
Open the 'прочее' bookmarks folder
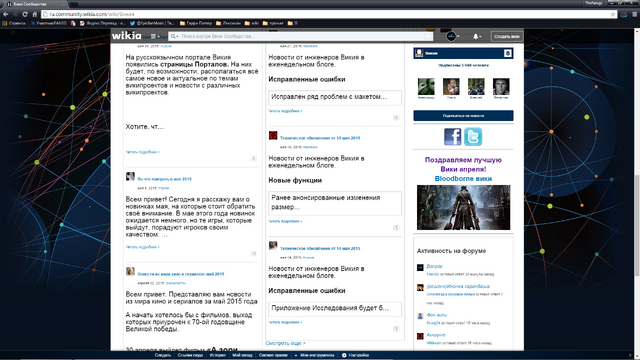tap(273, 23)
